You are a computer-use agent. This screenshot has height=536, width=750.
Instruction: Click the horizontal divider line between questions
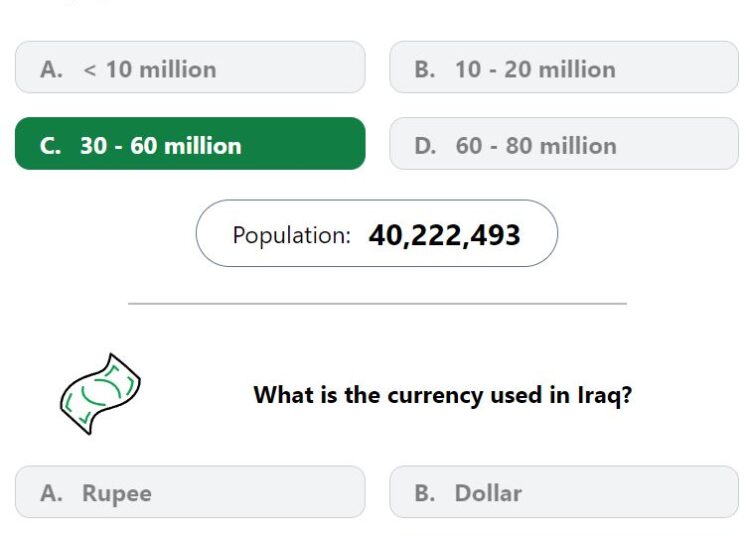click(x=377, y=303)
